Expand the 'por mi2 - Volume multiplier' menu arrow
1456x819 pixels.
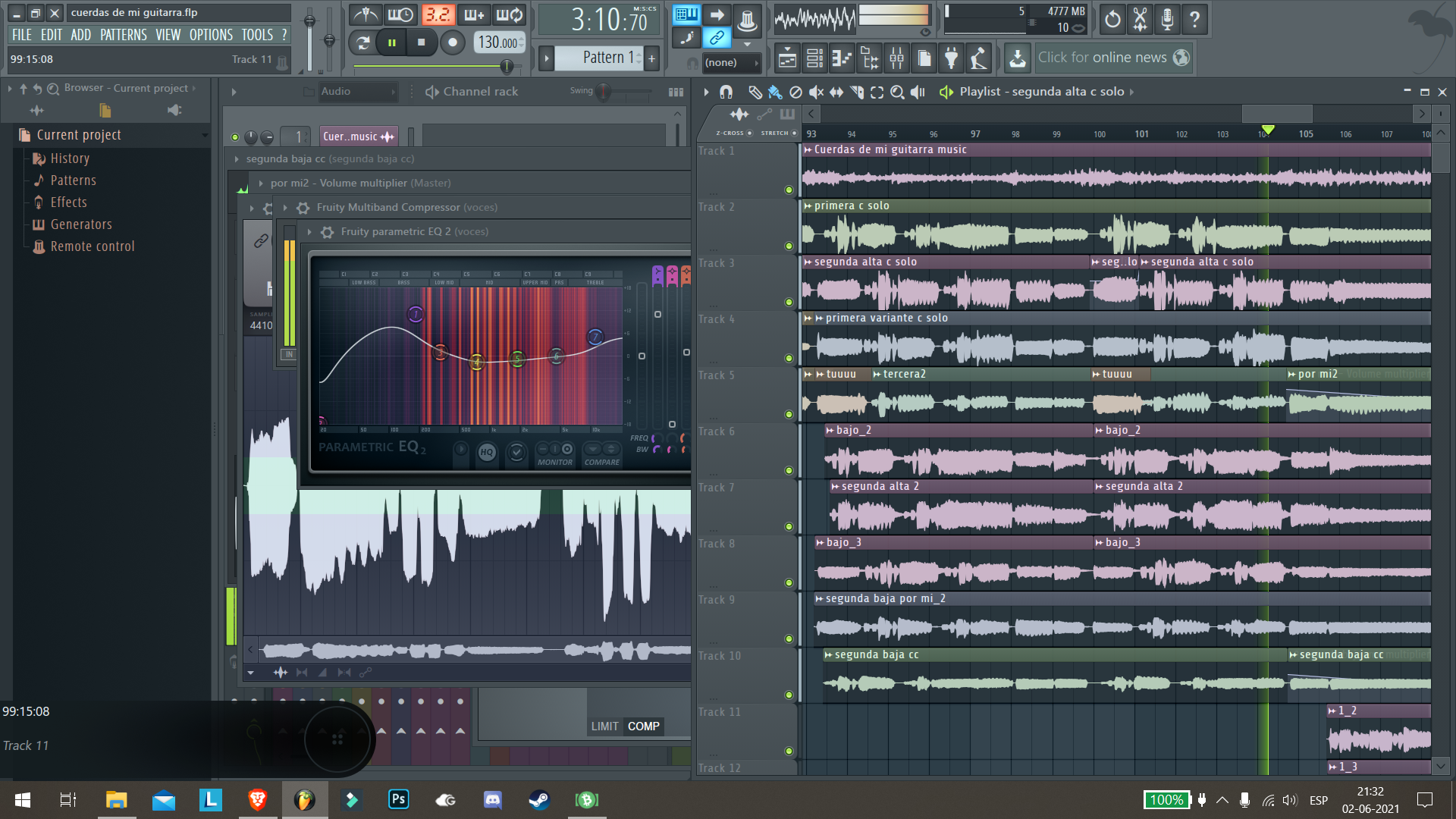pos(261,184)
